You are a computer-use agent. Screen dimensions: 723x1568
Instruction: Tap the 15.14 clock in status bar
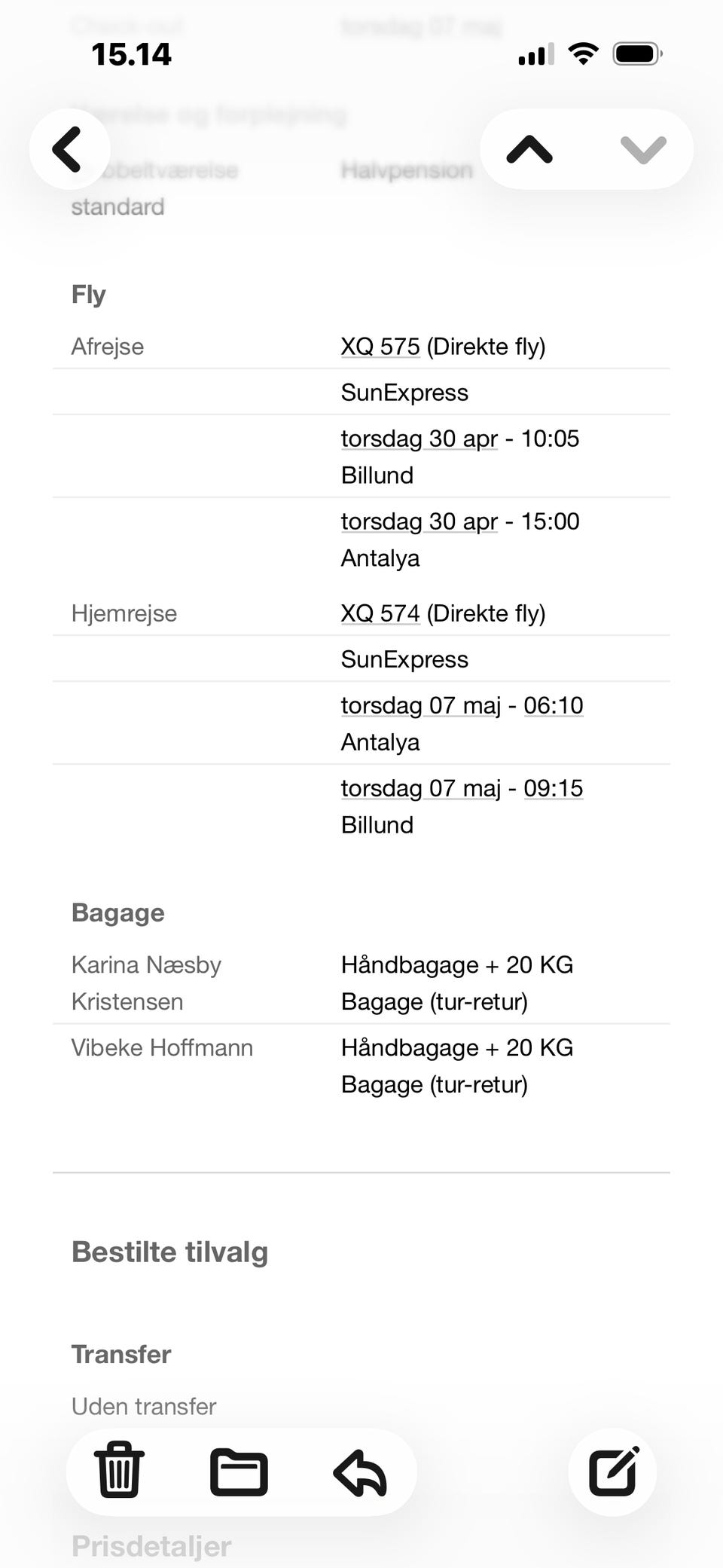(131, 54)
